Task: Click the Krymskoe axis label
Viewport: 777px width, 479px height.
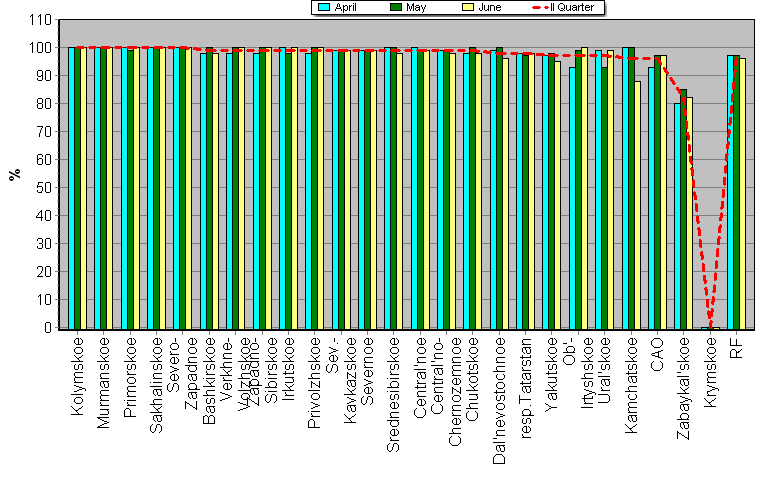Action: click(x=710, y=373)
